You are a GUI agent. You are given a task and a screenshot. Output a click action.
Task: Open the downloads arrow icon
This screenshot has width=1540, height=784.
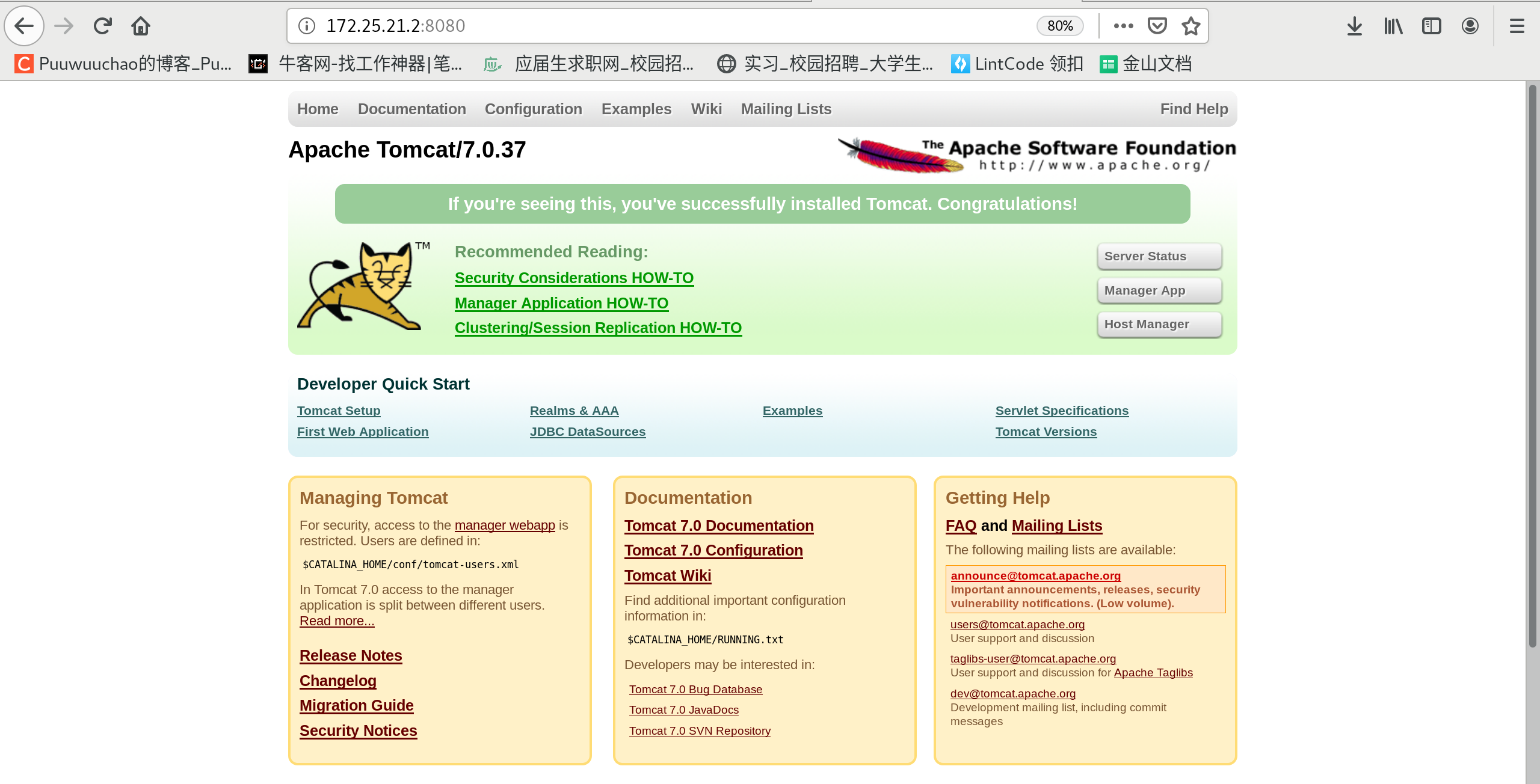coord(1355,26)
